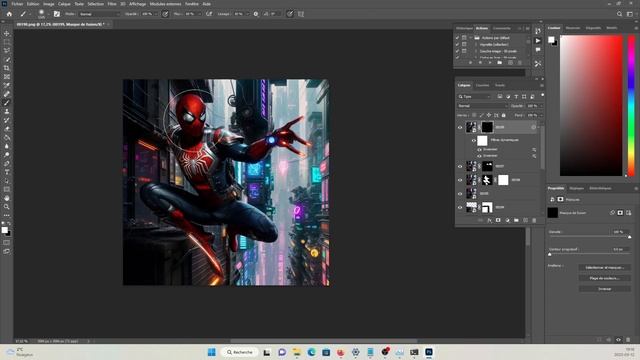This screenshot has height=360, width=640.
Task: Open the Opacité dropdown in options bar
Action: click(156, 14)
